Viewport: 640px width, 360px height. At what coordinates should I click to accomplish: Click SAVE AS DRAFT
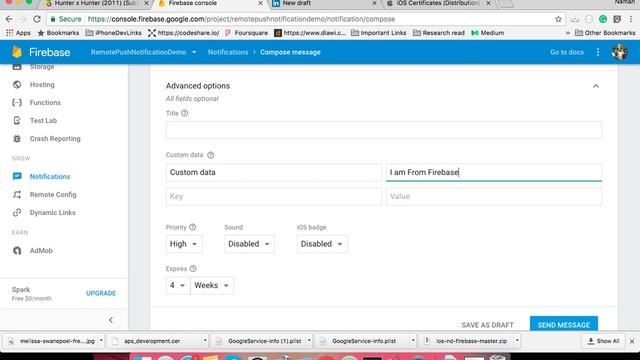(x=487, y=325)
